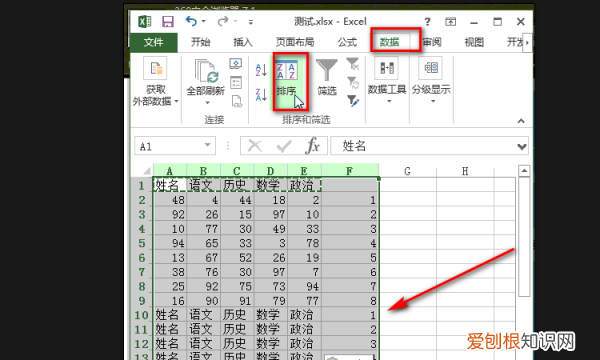The height and width of the screenshot is (360, 600).
Task: Open the 页面布局 Page Layout tab
Action: coord(295,42)
